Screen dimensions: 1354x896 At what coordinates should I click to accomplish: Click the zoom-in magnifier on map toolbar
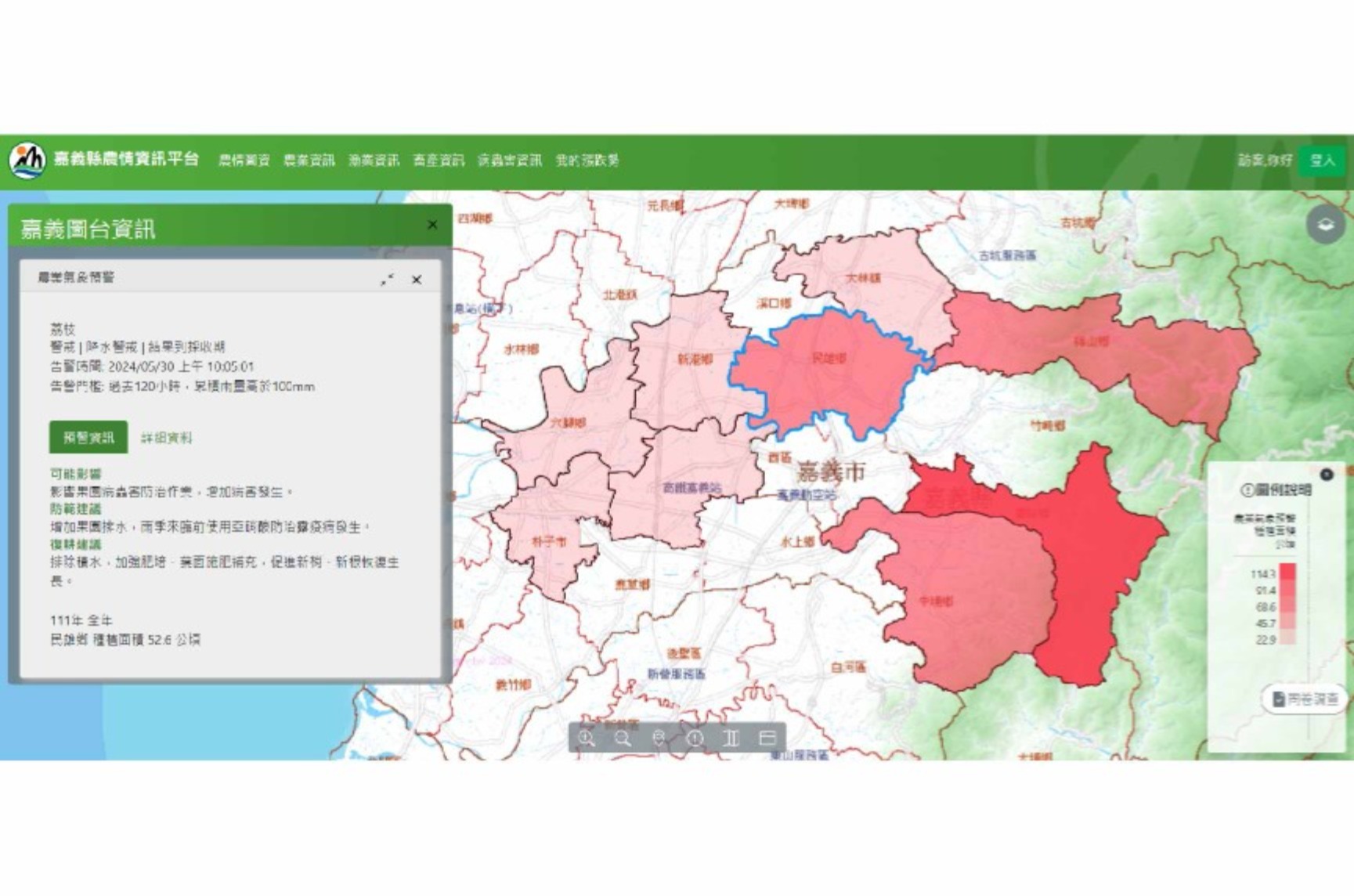pyautogui.click(x=587, y=738)
